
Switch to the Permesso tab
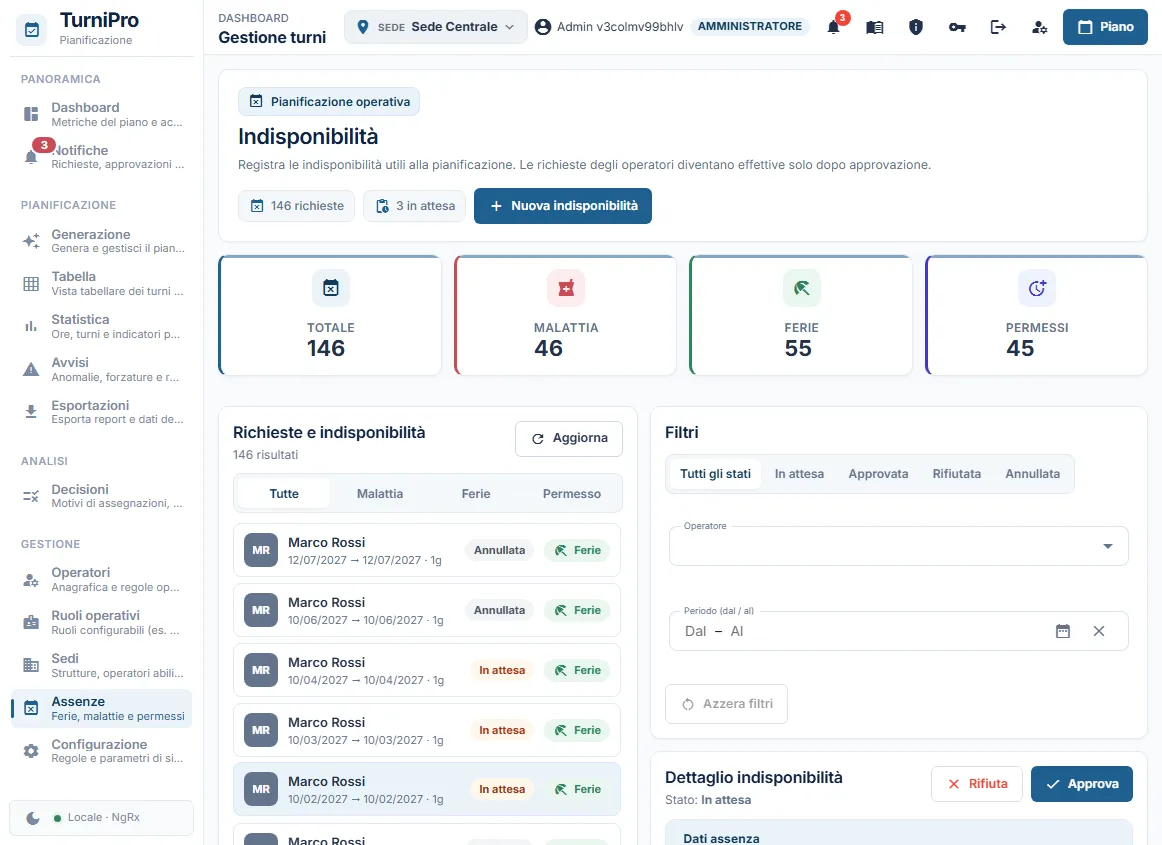coord(571,494)
